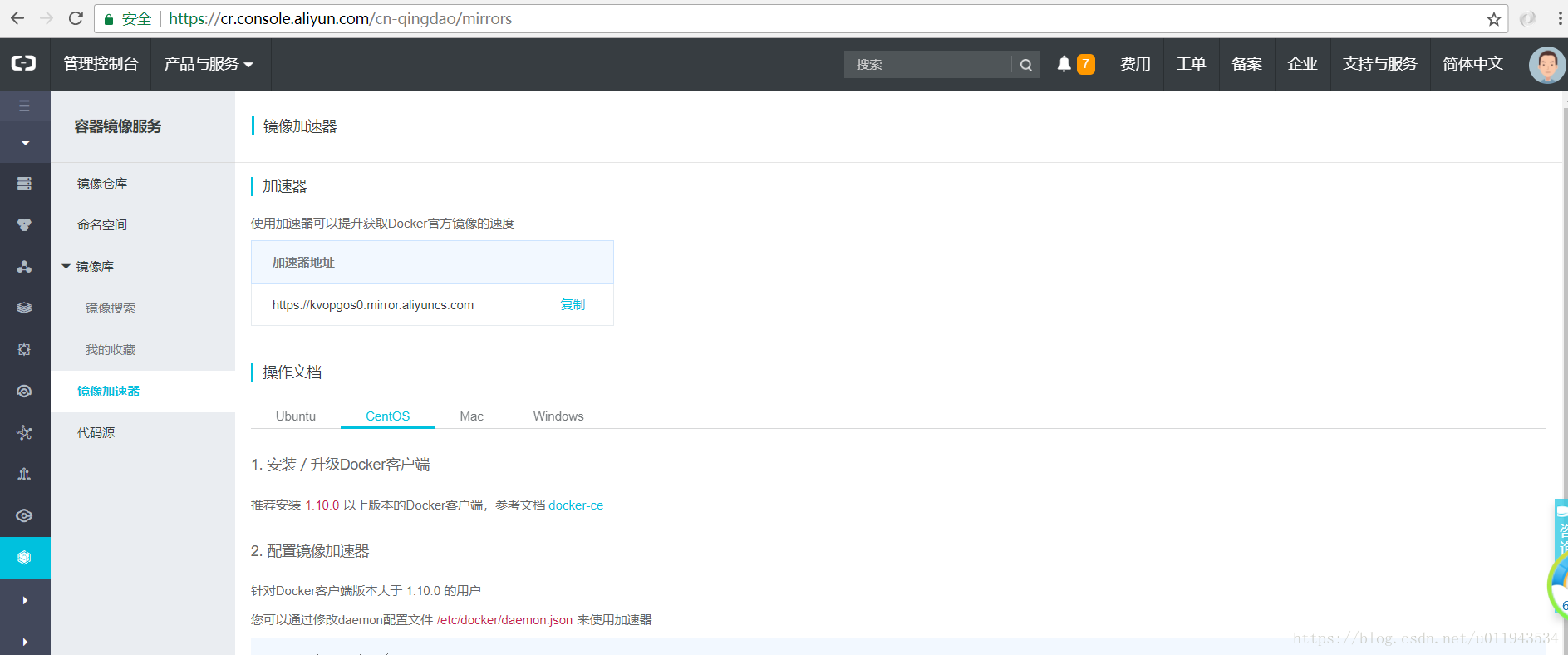Viewport: 1568px width, 655px height.
Task: Open the 费用 menu
Action: pos(1135,64)
